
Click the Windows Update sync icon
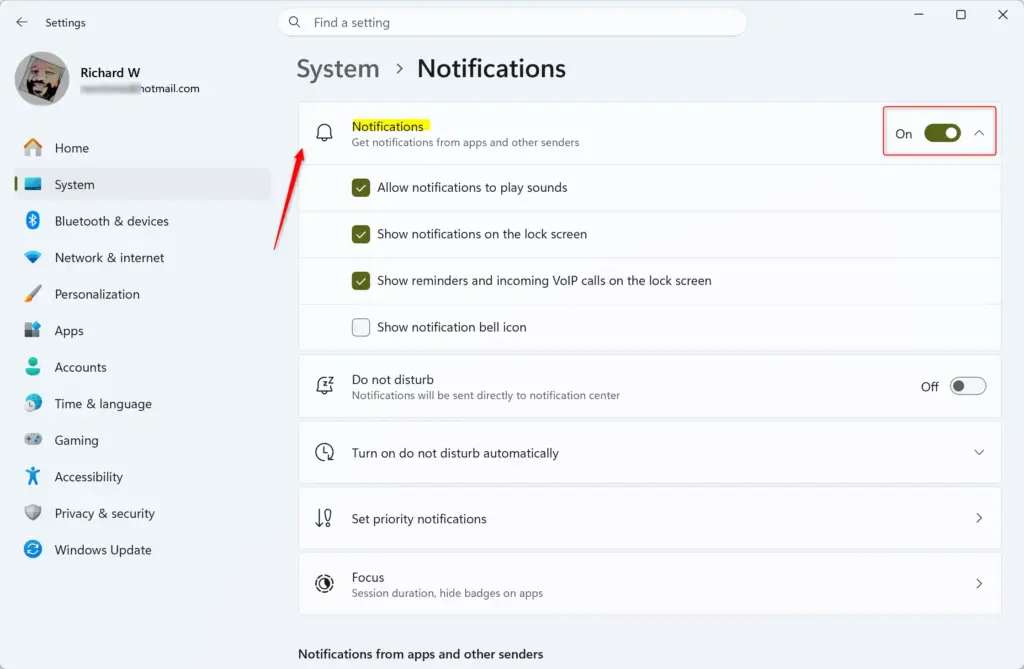pyautogui.click(x=33, y=549)
